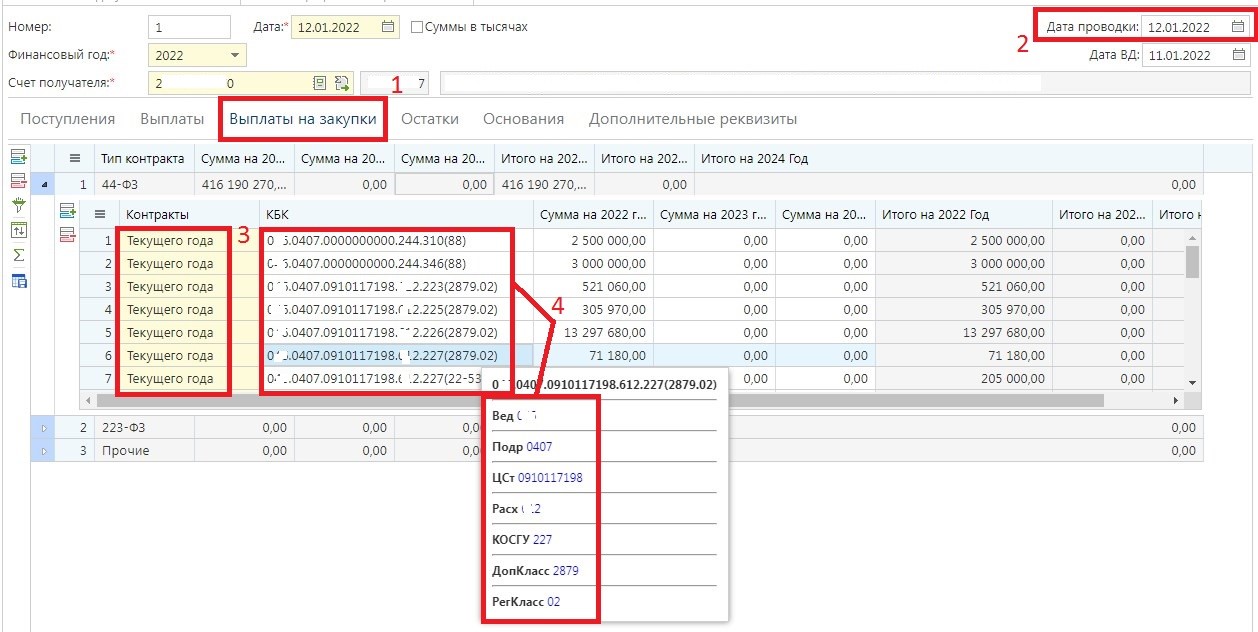
Task: Open the Остатки tab
Action: pyautogui.click(x=430, y=119)
